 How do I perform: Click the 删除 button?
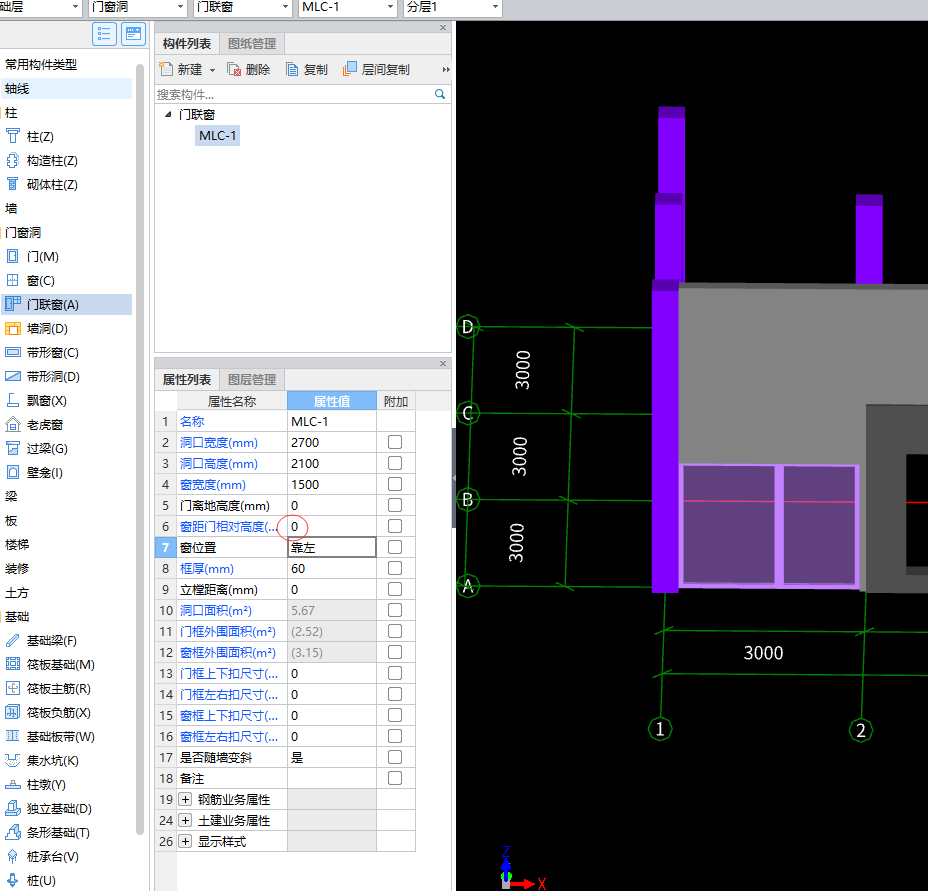[x=249, y=69]
